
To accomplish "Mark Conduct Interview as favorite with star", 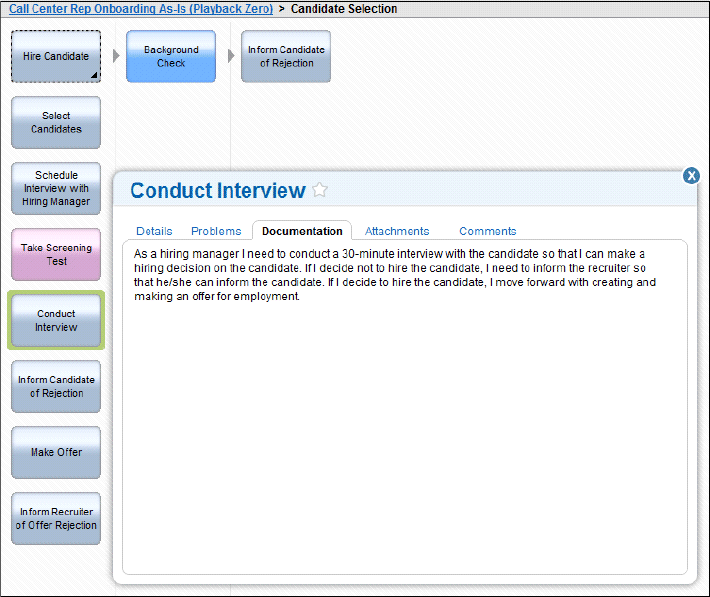I will pos(320,190).
